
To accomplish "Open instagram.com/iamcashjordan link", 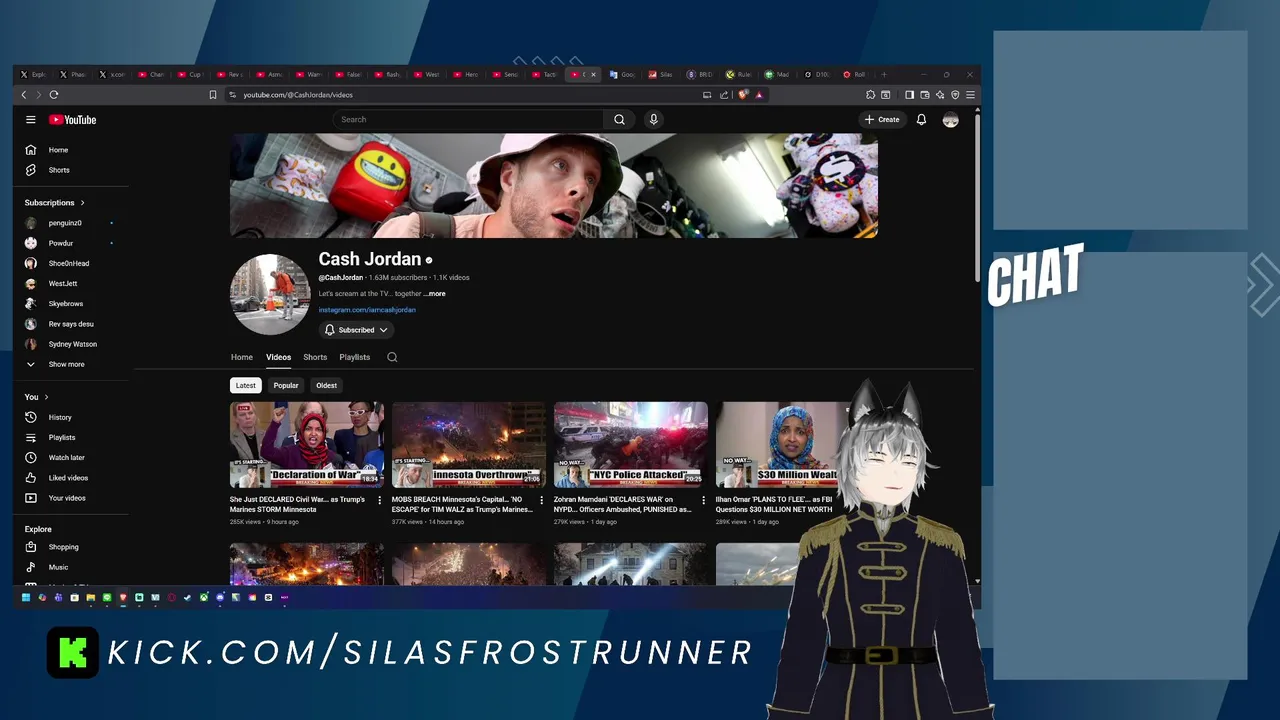I will [x=367, y=310].
